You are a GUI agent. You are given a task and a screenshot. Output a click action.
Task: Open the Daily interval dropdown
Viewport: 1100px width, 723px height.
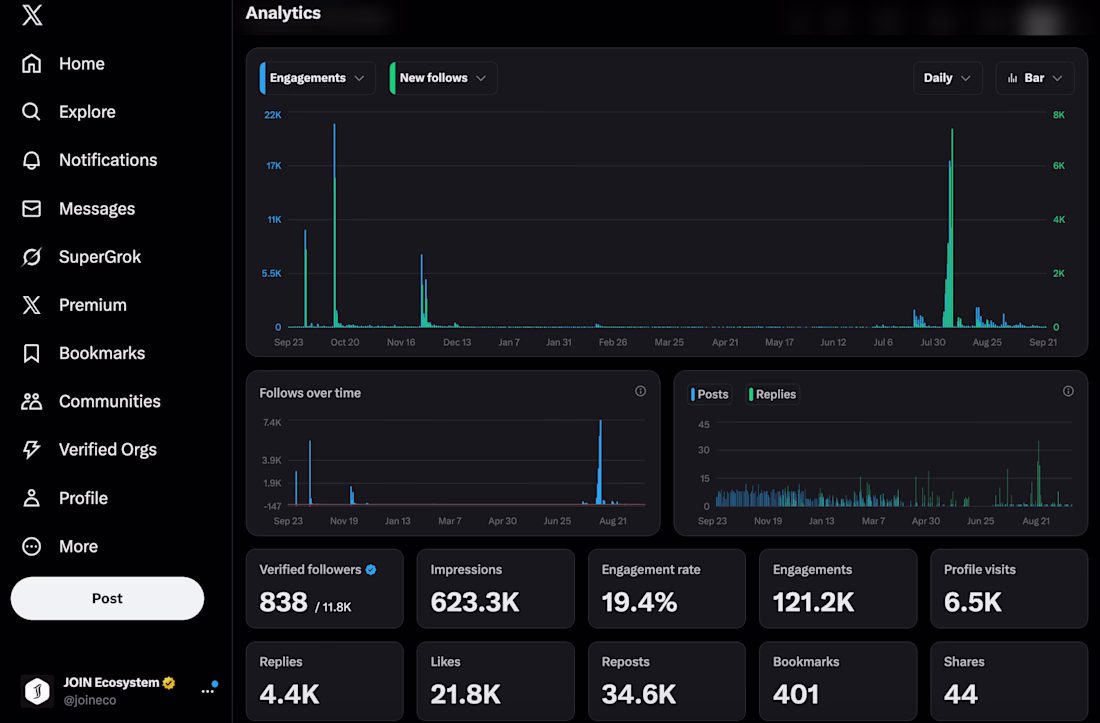tap(947, 78)
